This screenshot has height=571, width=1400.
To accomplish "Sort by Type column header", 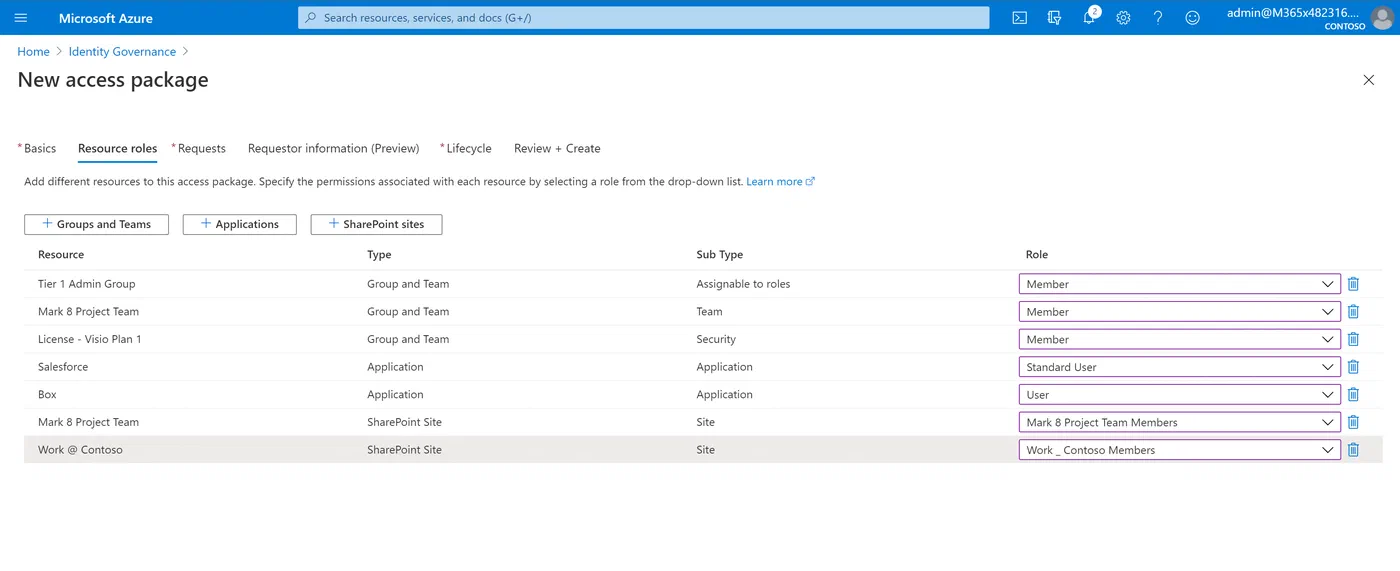I will point(379,255).
